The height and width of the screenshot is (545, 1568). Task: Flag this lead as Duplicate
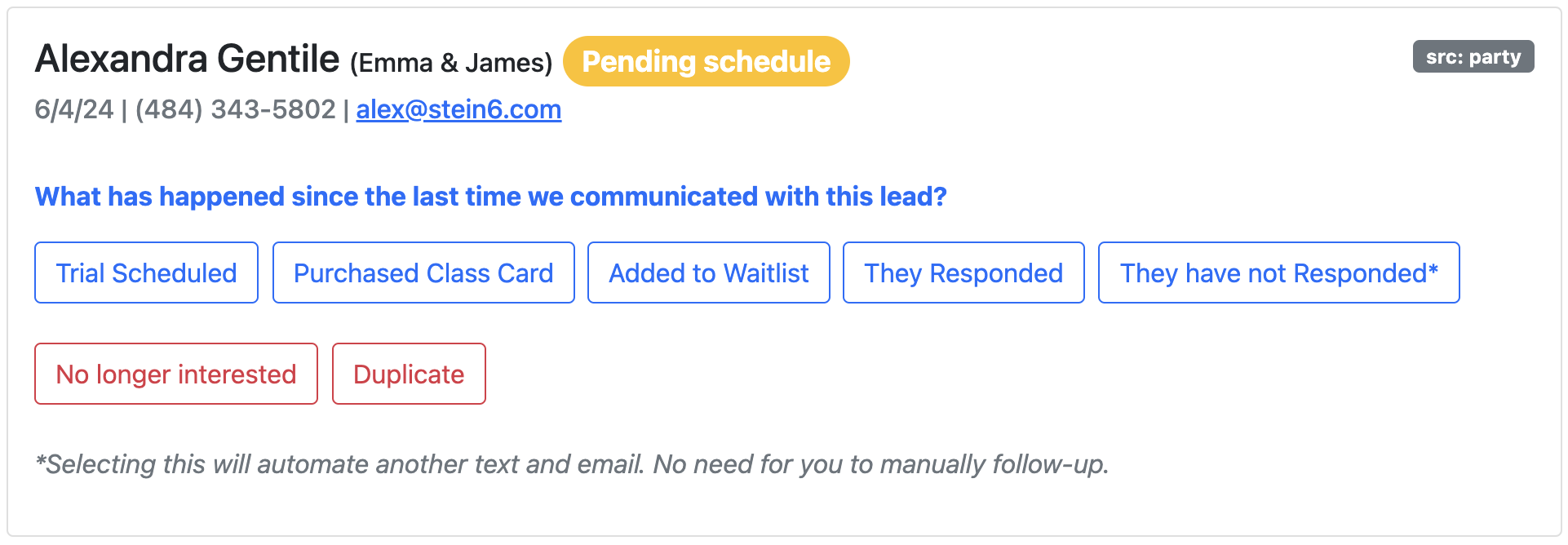409,374
